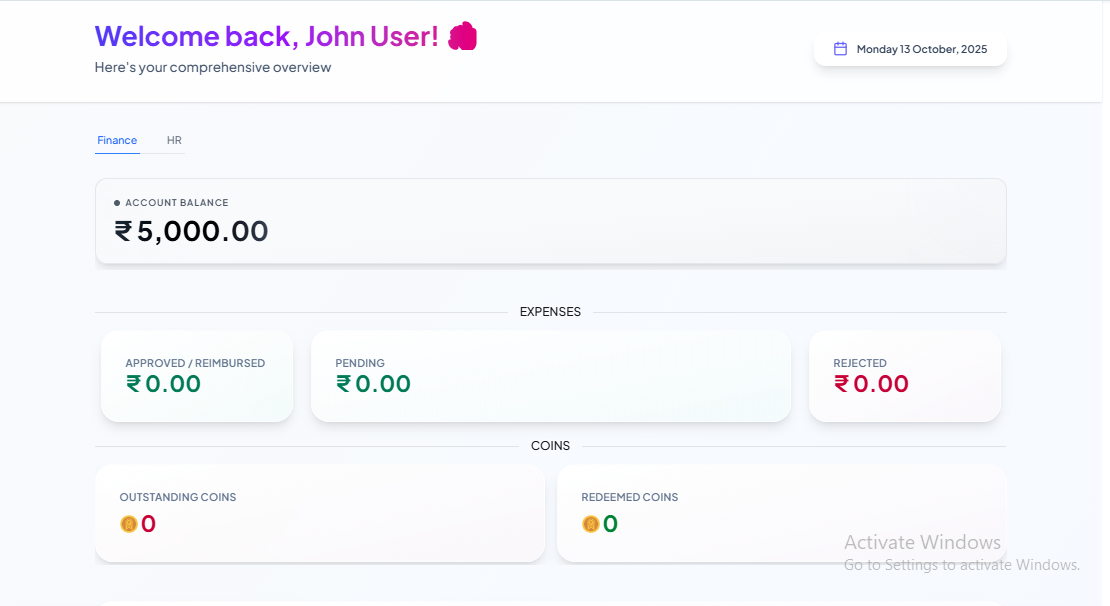
Task: Click the waving hand emoji in the heading
Action: coord(462,37)
